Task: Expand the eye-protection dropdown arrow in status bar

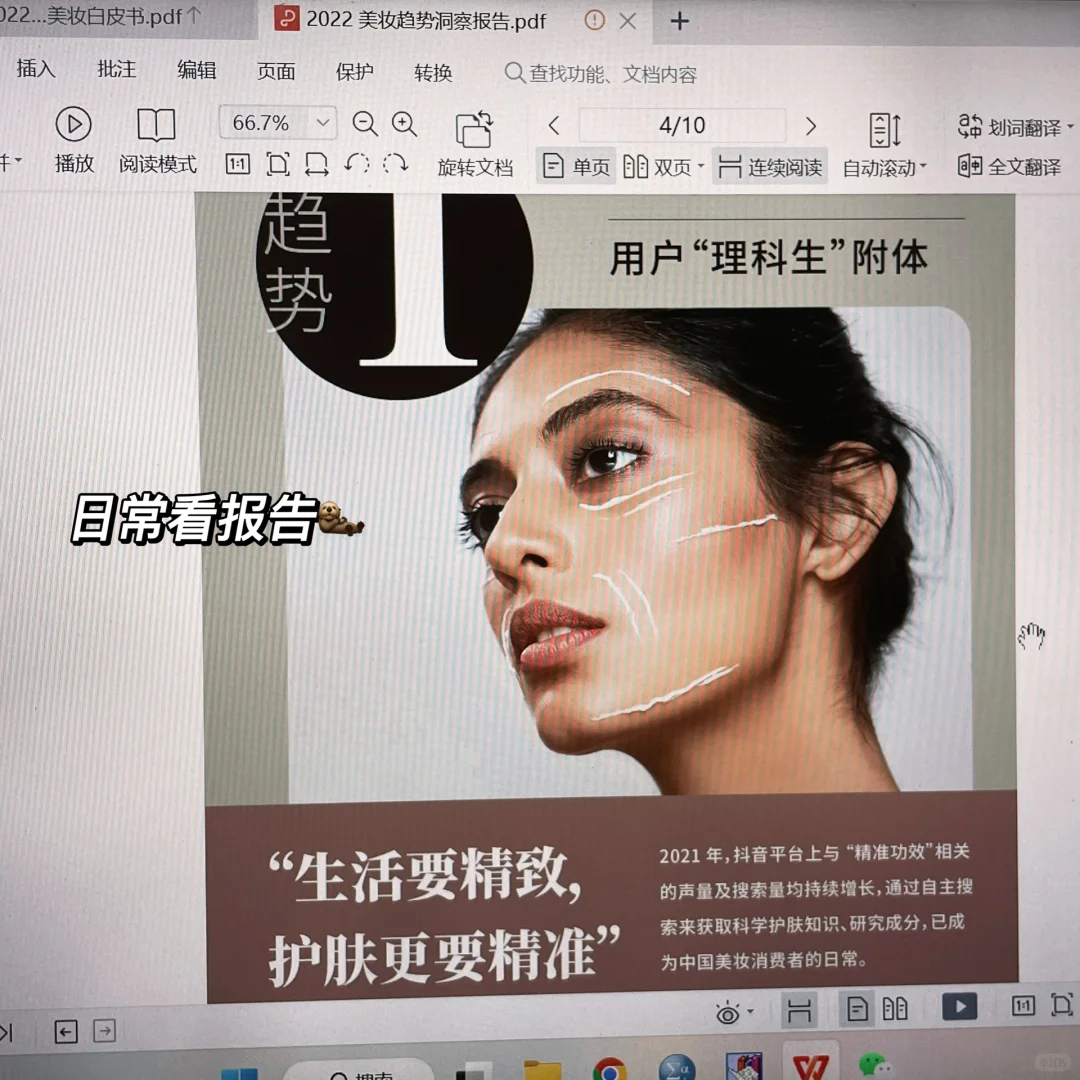Action: coord(750,1011)
